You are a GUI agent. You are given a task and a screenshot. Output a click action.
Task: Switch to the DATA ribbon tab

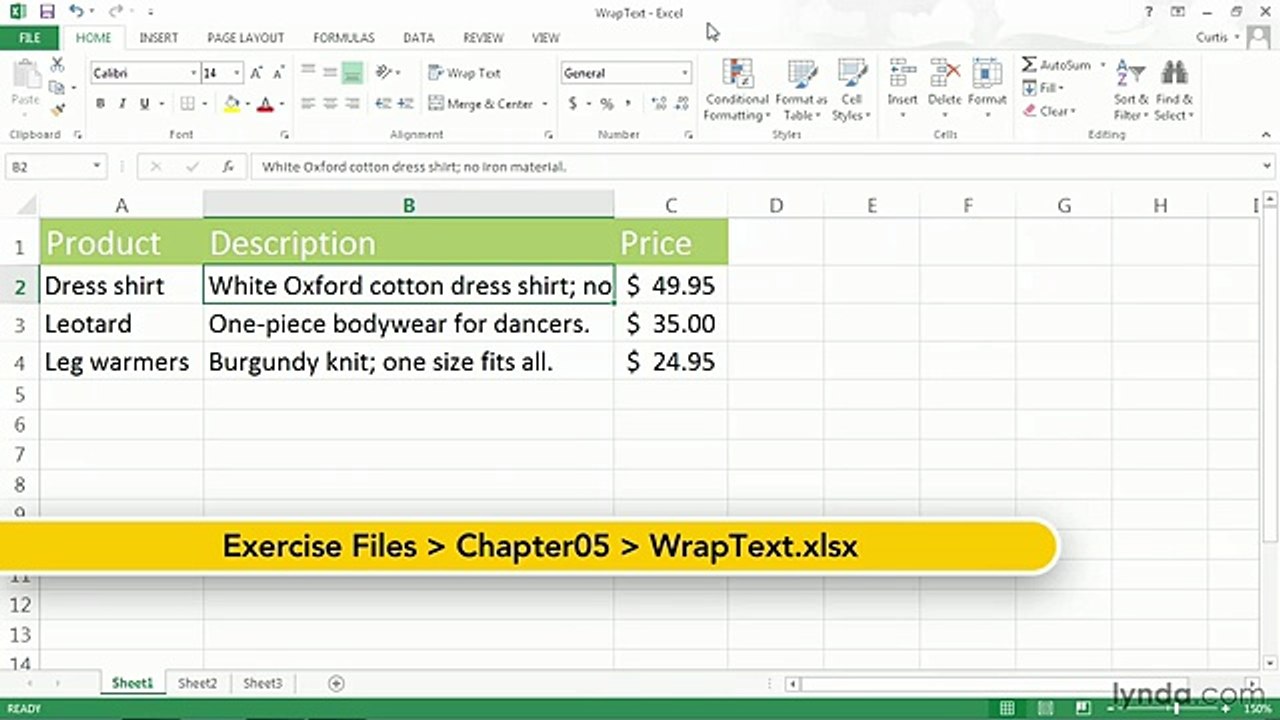coord(418,38)
